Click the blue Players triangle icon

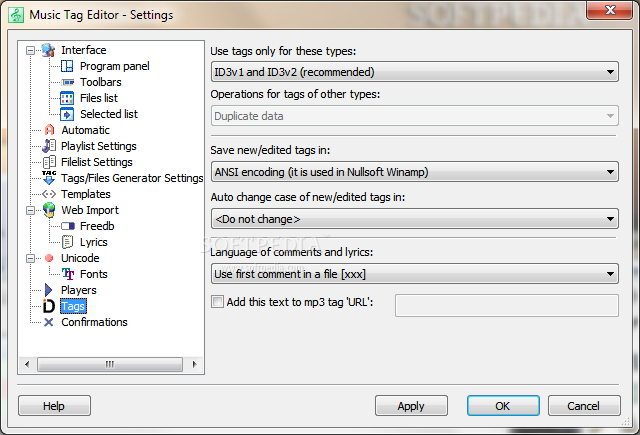click(49, 290)
